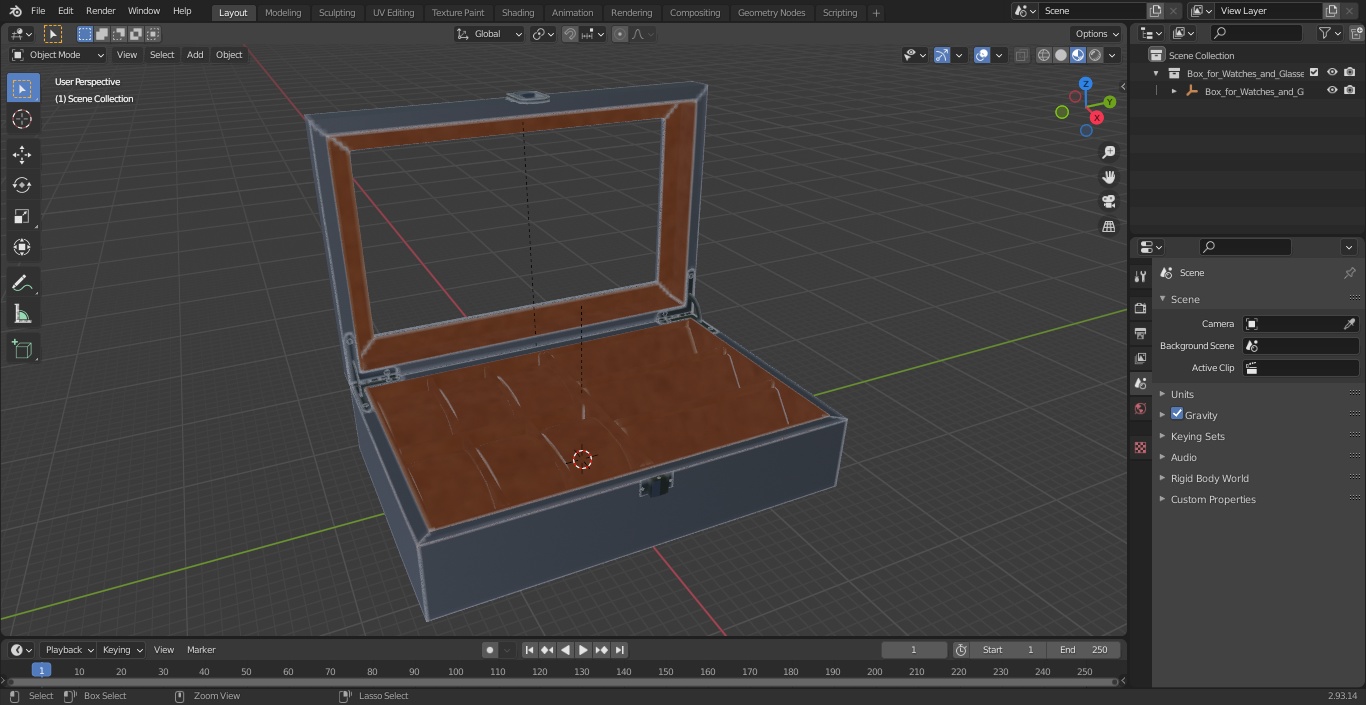Open View Layer properties tab
The width and height of the screenshot is (1366, 705).
[1140, 358]
